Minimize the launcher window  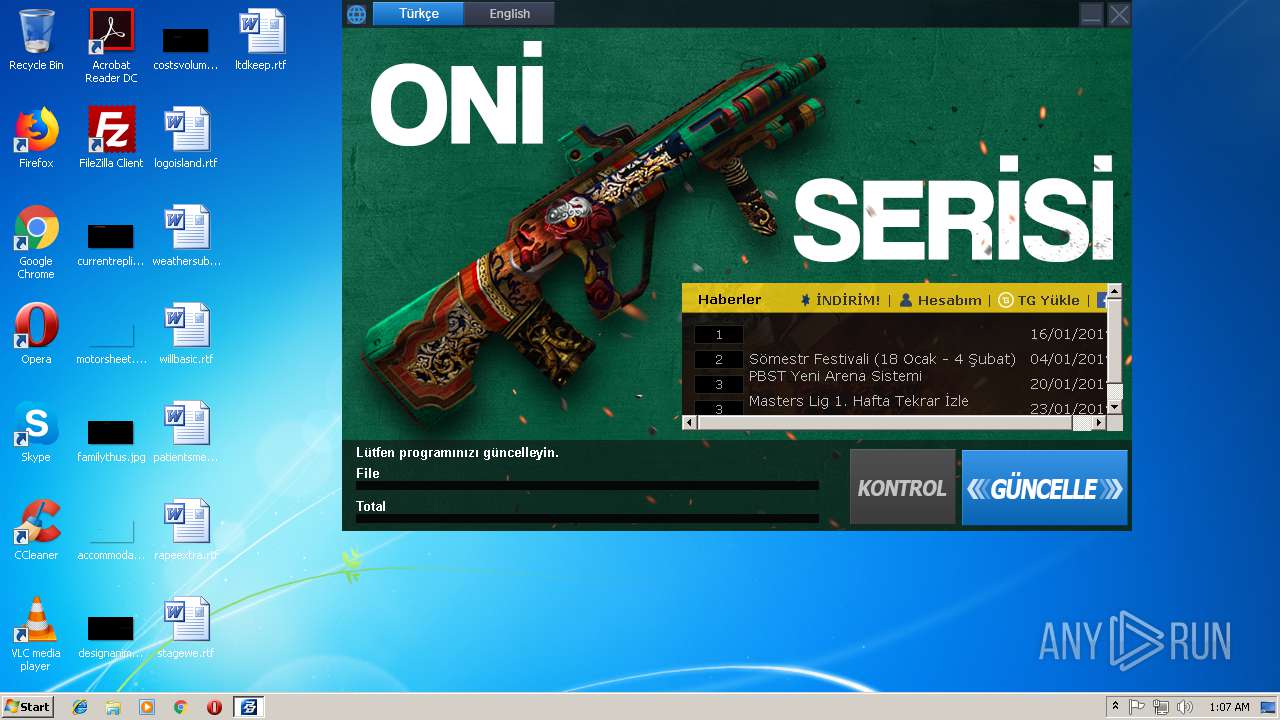pos(1092,14)
